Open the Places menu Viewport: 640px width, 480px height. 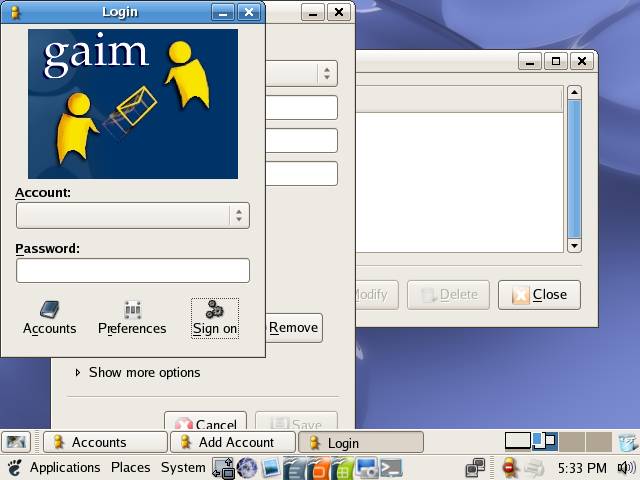[x=130, y=468]
